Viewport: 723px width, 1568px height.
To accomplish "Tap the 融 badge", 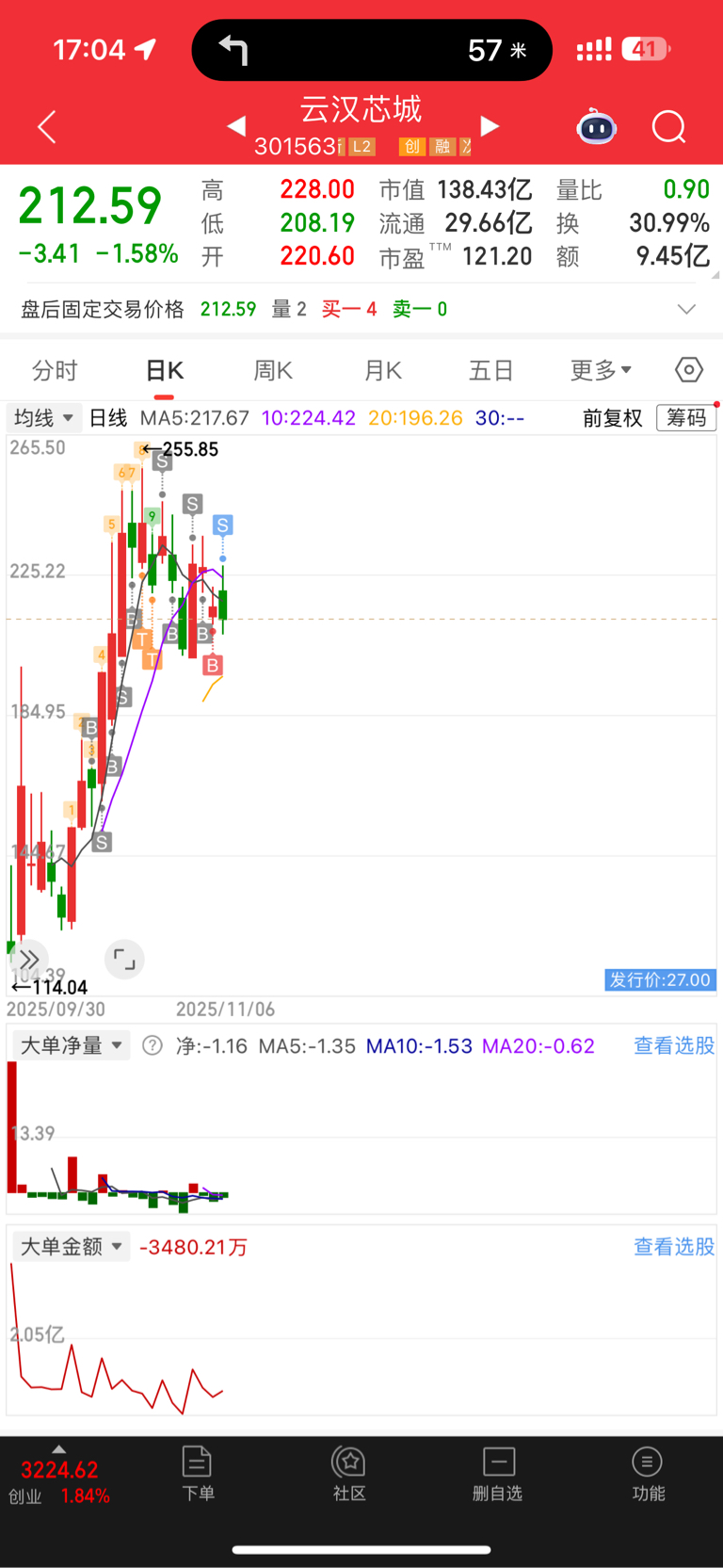I will pyautogui.click(x=442, y=147).
